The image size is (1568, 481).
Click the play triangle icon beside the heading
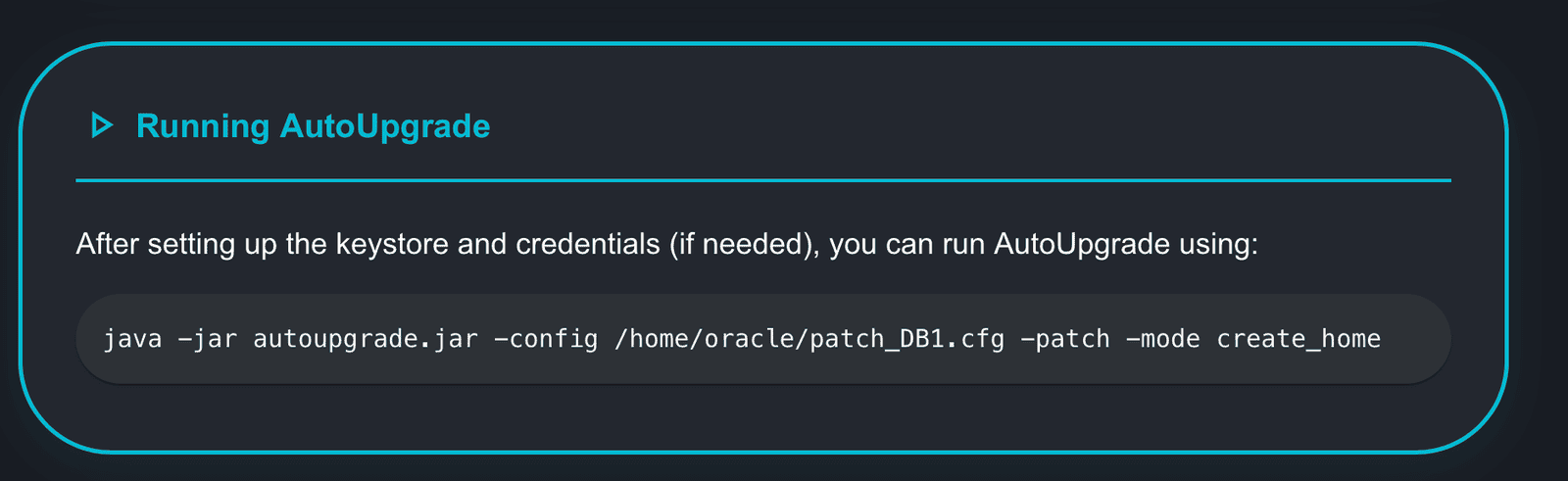tap(101, 125)
